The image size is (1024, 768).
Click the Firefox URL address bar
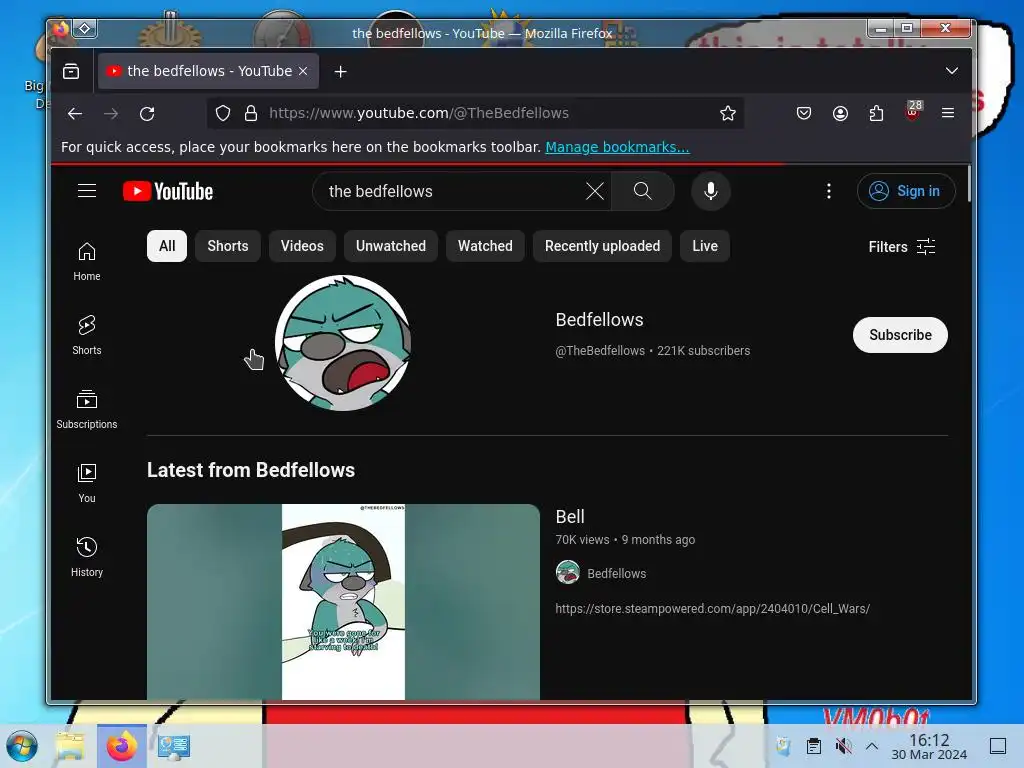point(477,114)
